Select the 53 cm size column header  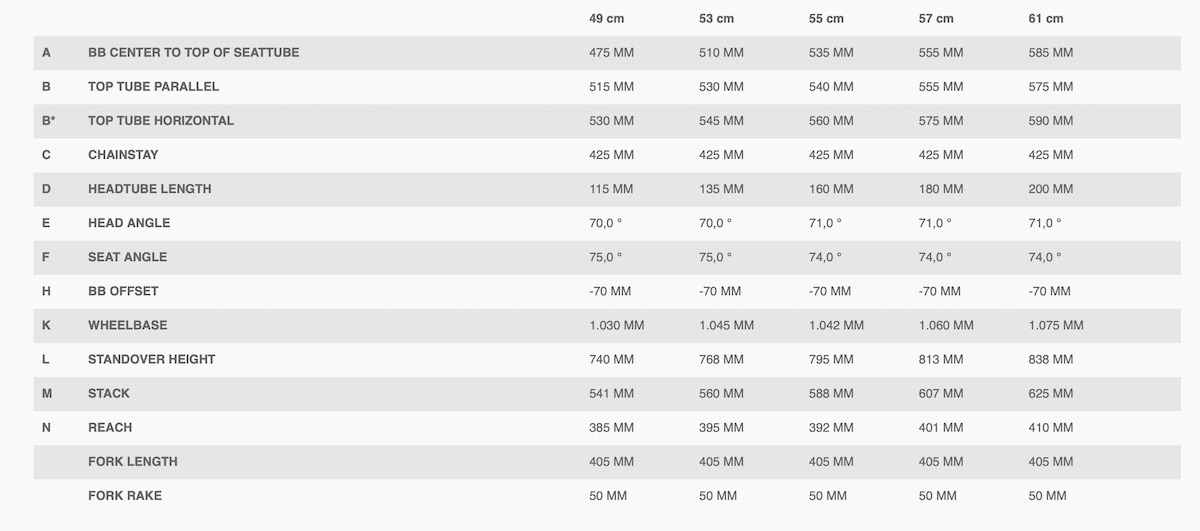[x=716, y=18]
